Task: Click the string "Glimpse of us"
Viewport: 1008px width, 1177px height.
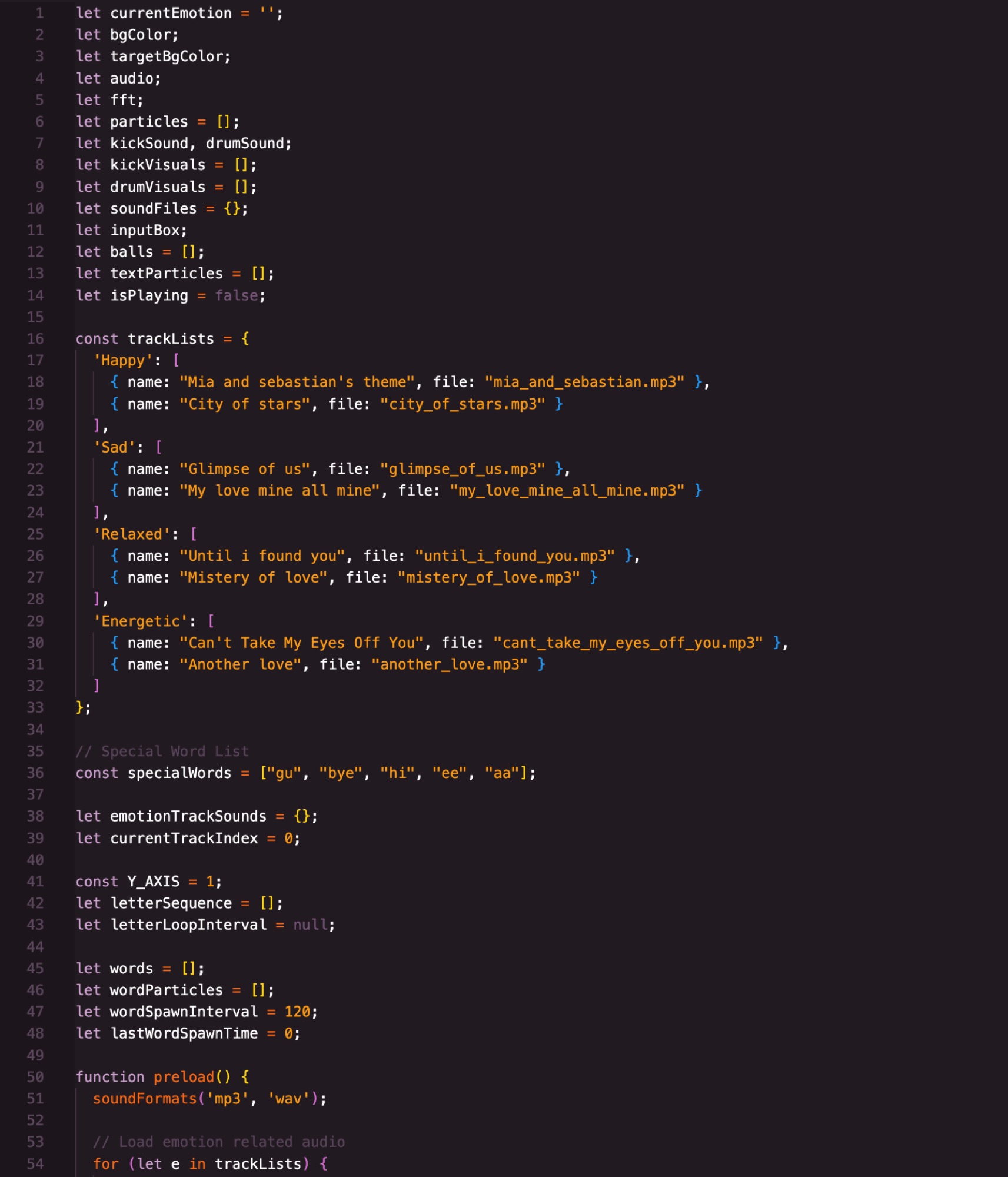Action: 245,469
